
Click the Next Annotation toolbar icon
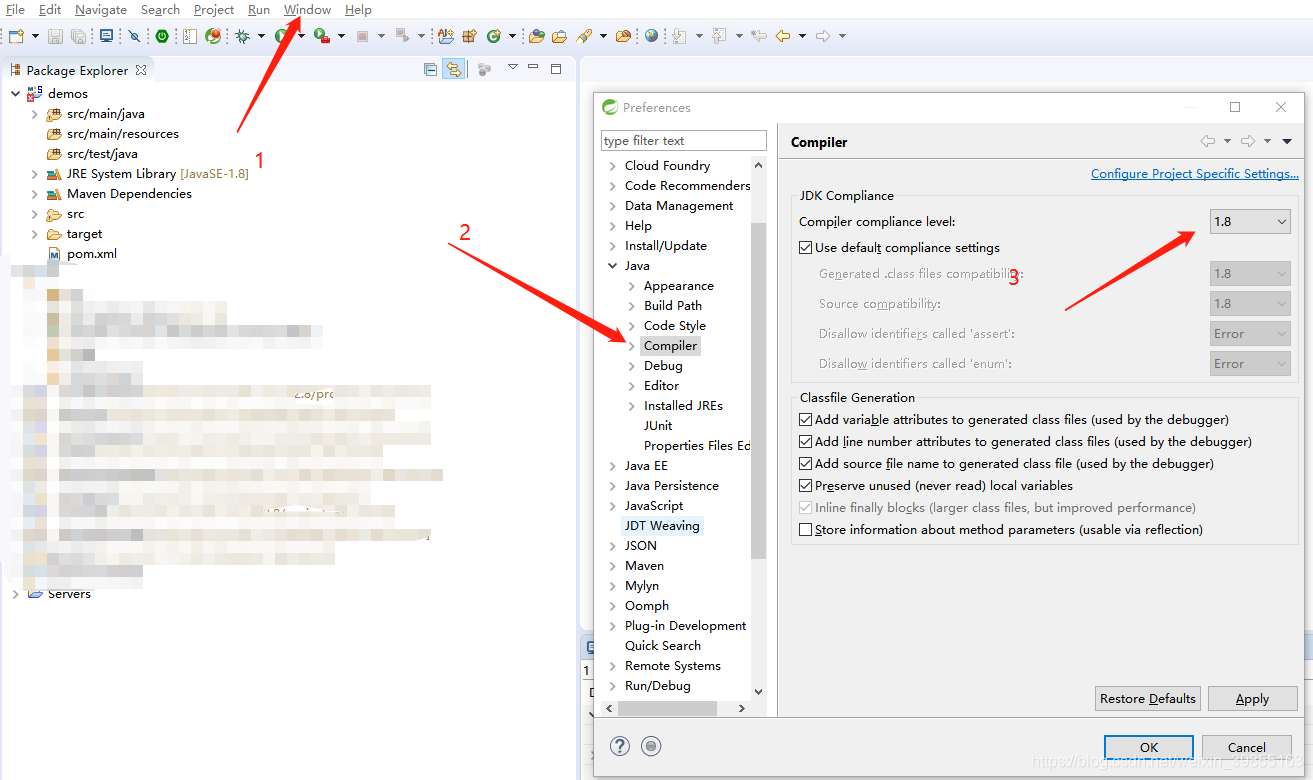680,36
